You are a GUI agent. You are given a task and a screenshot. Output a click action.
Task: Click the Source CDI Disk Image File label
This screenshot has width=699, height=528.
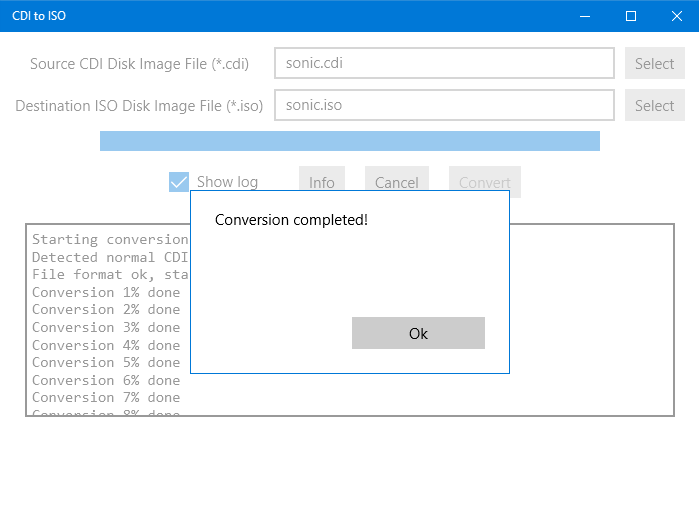pyautogui.click(x=139, y=64)
